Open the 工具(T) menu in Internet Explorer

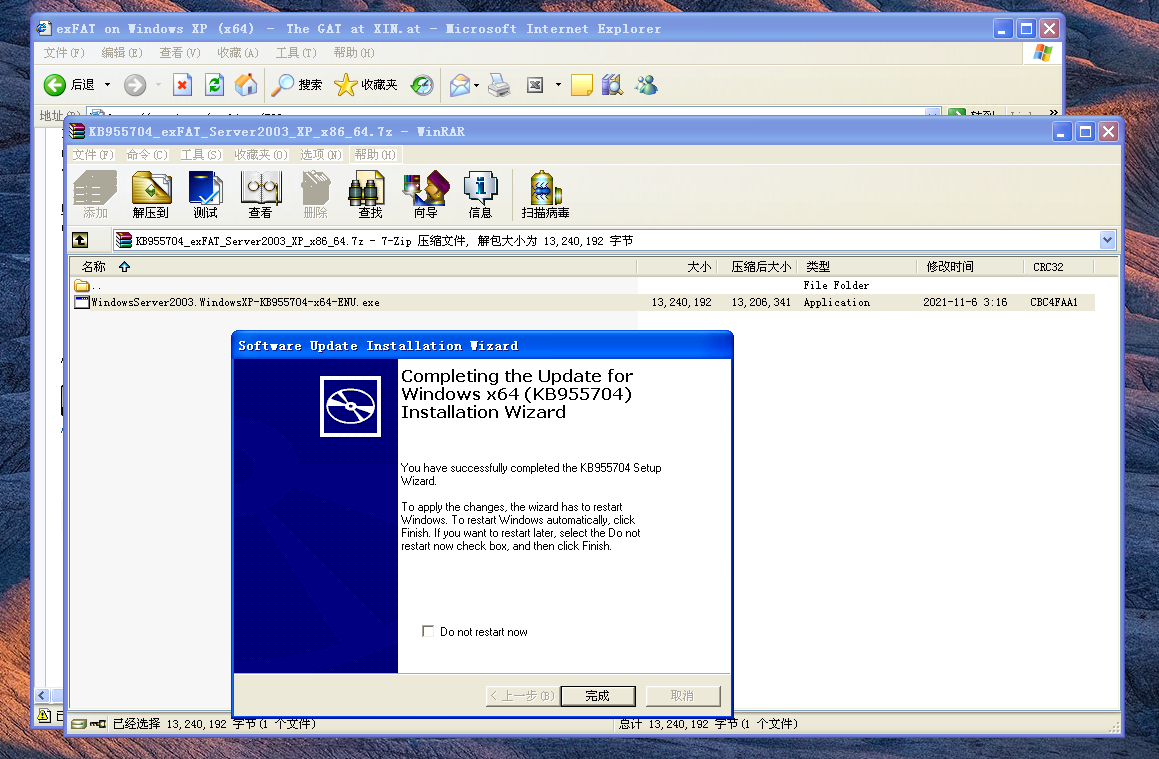296,53
